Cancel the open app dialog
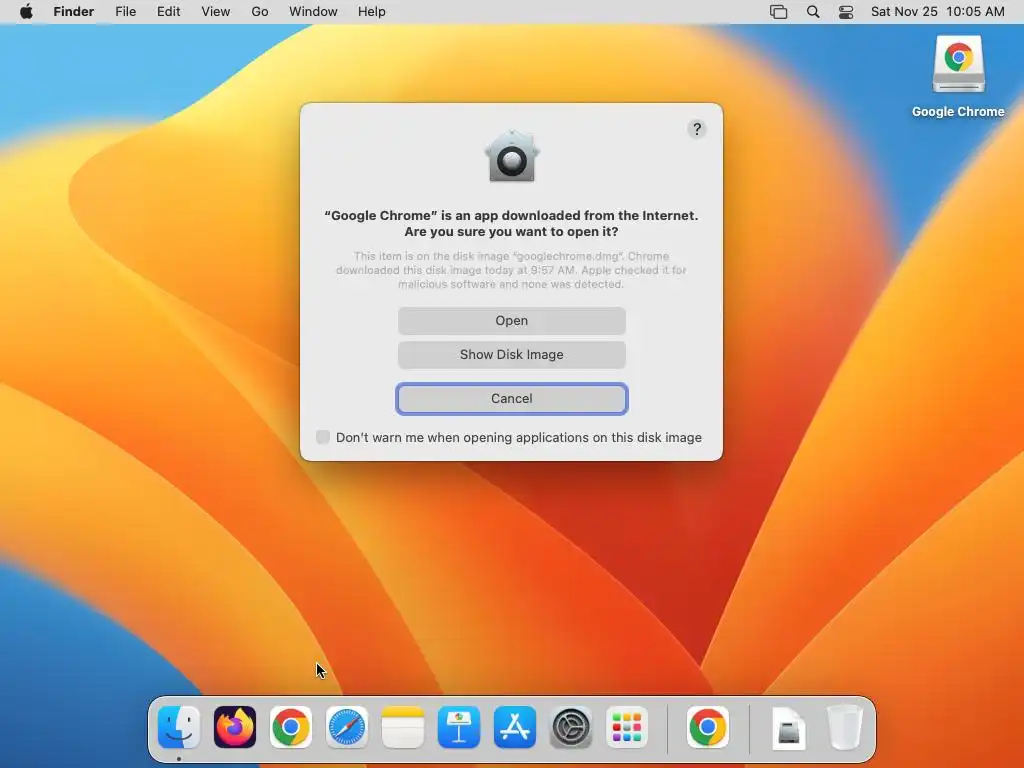Viewport: 1024px width, 768px height. pyautogui.click(x=512, y=398)
